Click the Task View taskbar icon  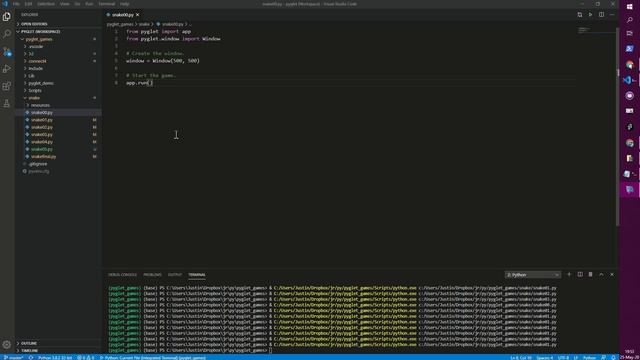click(x=629, y=33)
